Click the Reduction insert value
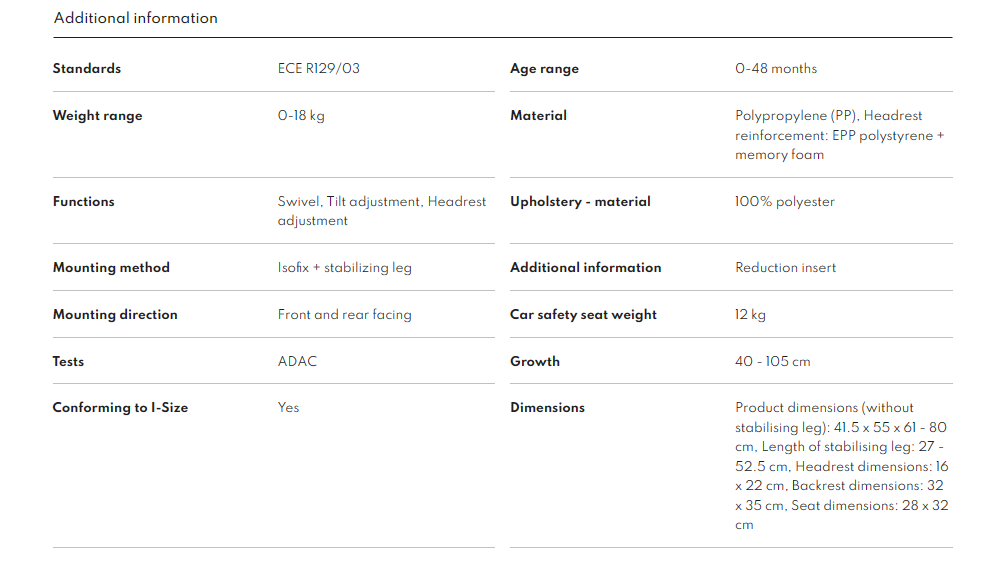Viewport: 1006px width, 571px height. click(x=785, y=268)
